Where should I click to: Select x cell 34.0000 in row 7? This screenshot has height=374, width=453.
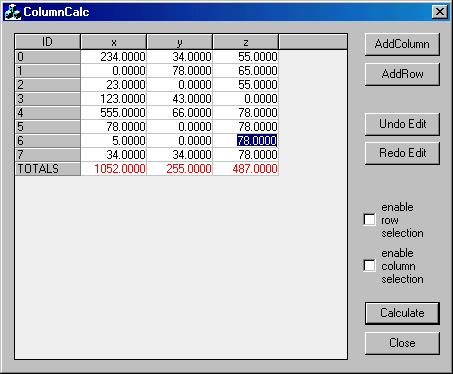tap(113, 155)
